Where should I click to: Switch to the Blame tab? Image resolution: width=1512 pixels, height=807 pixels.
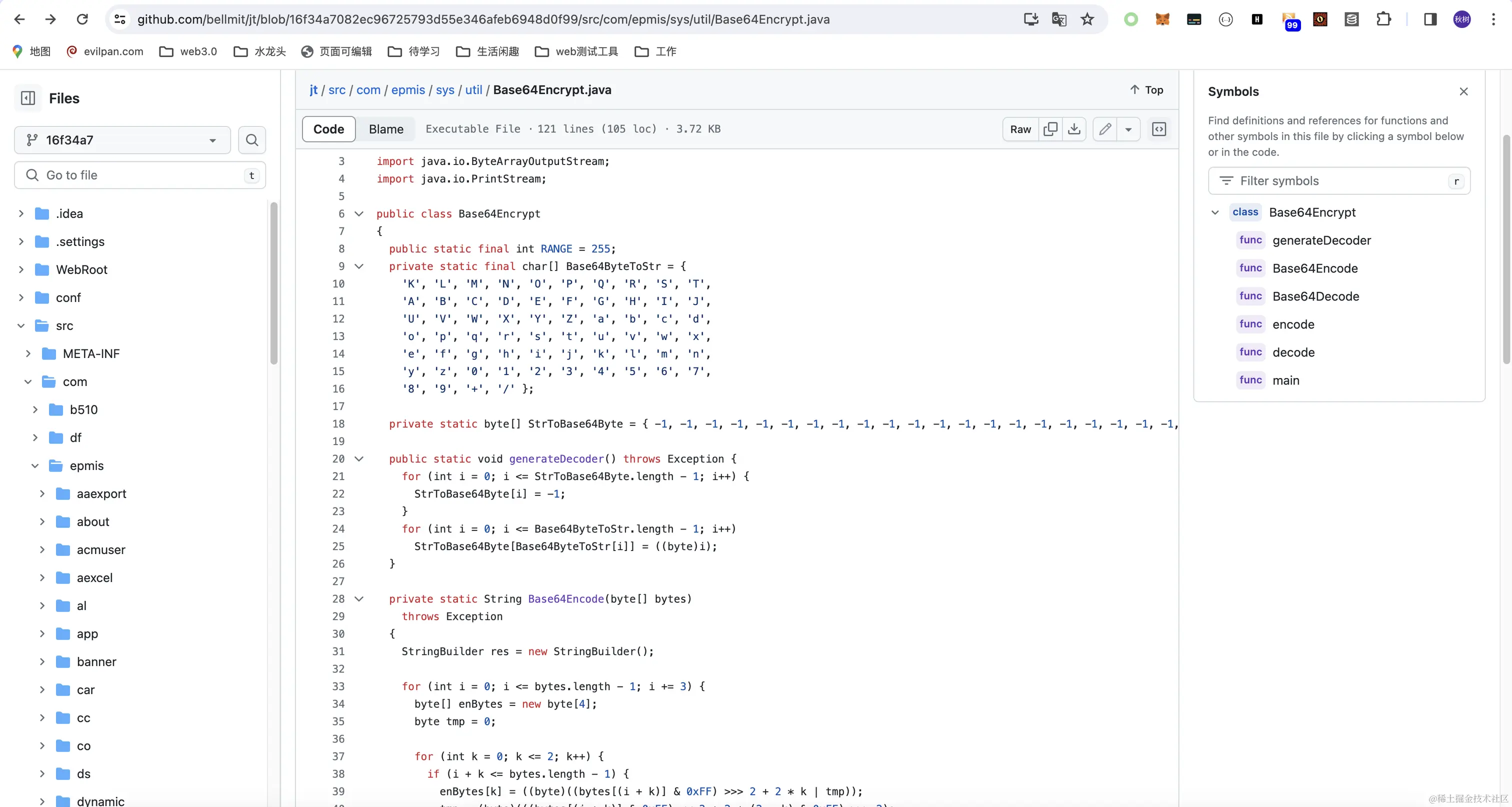(x=386, y=128)
